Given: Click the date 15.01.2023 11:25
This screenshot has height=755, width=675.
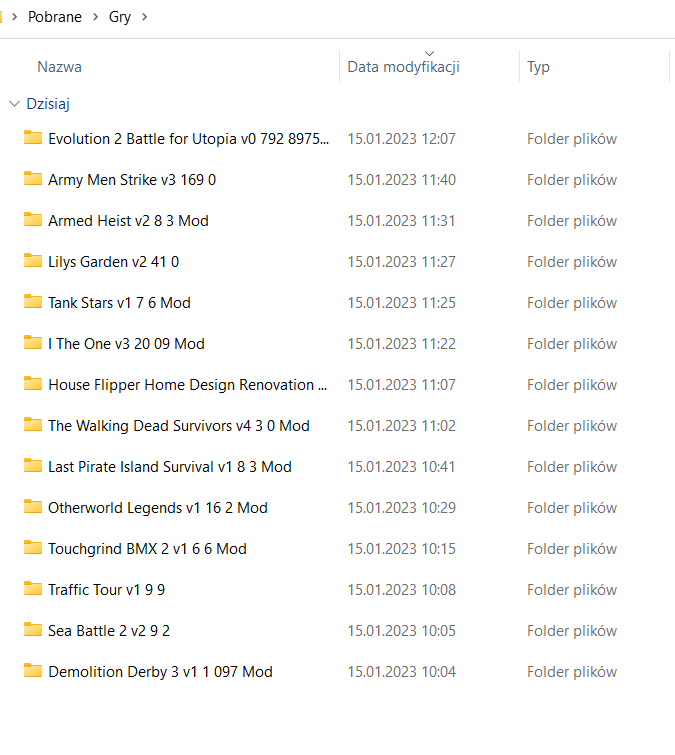Looking at the screenshot, I should pyautogui.click(x=402, y=302).
